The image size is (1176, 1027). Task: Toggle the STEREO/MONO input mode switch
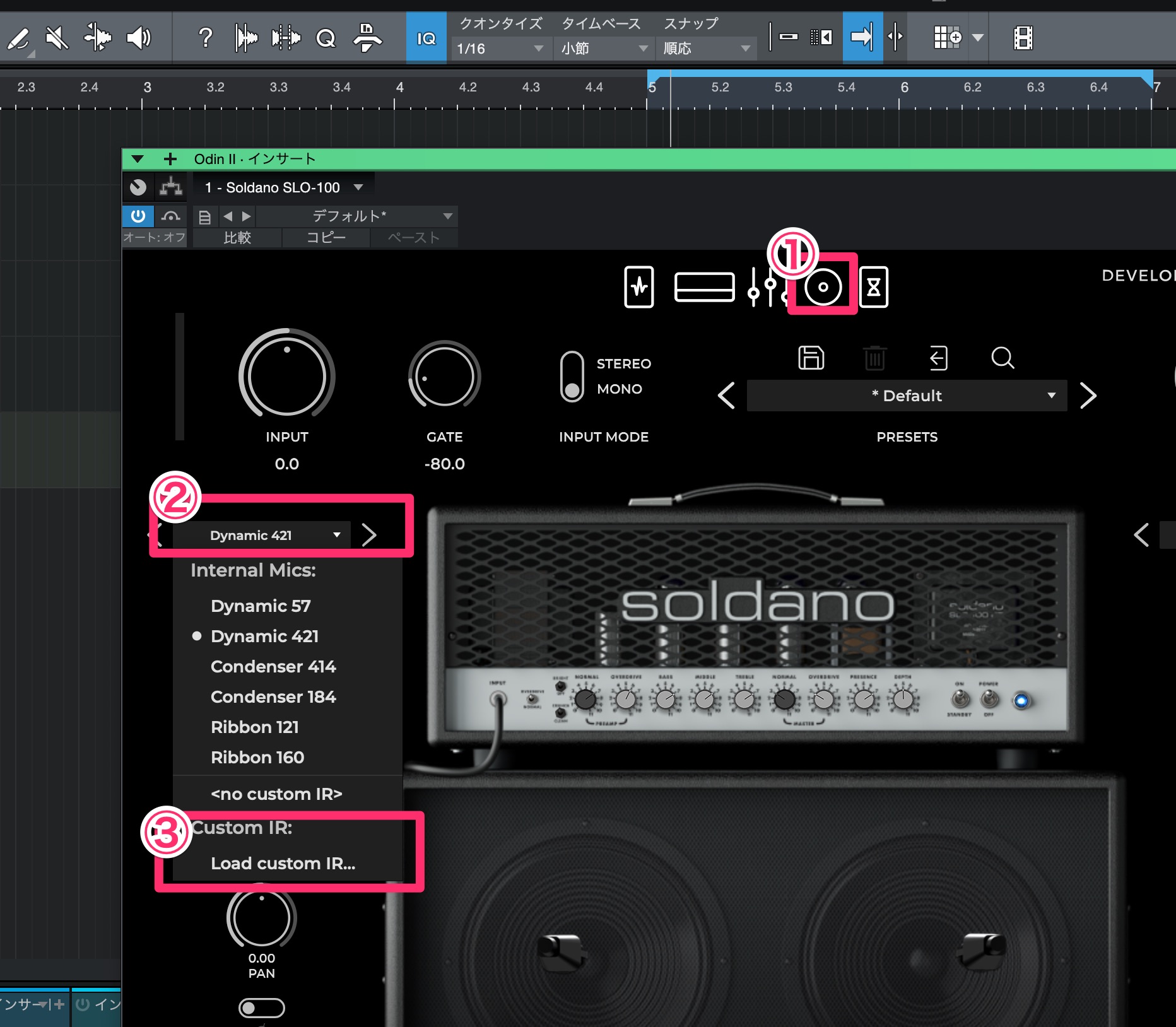572,377
